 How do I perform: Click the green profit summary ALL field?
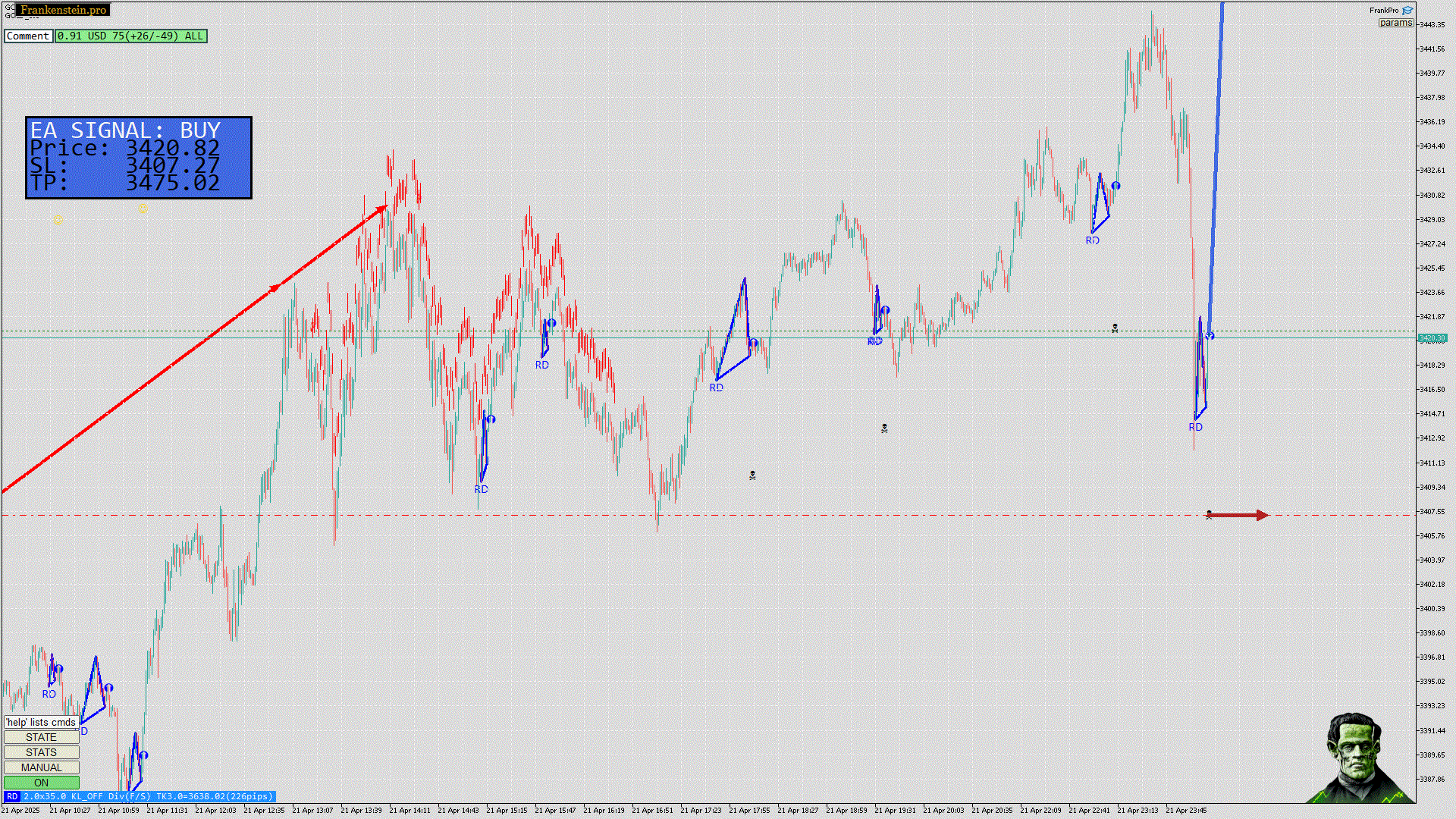130,36
